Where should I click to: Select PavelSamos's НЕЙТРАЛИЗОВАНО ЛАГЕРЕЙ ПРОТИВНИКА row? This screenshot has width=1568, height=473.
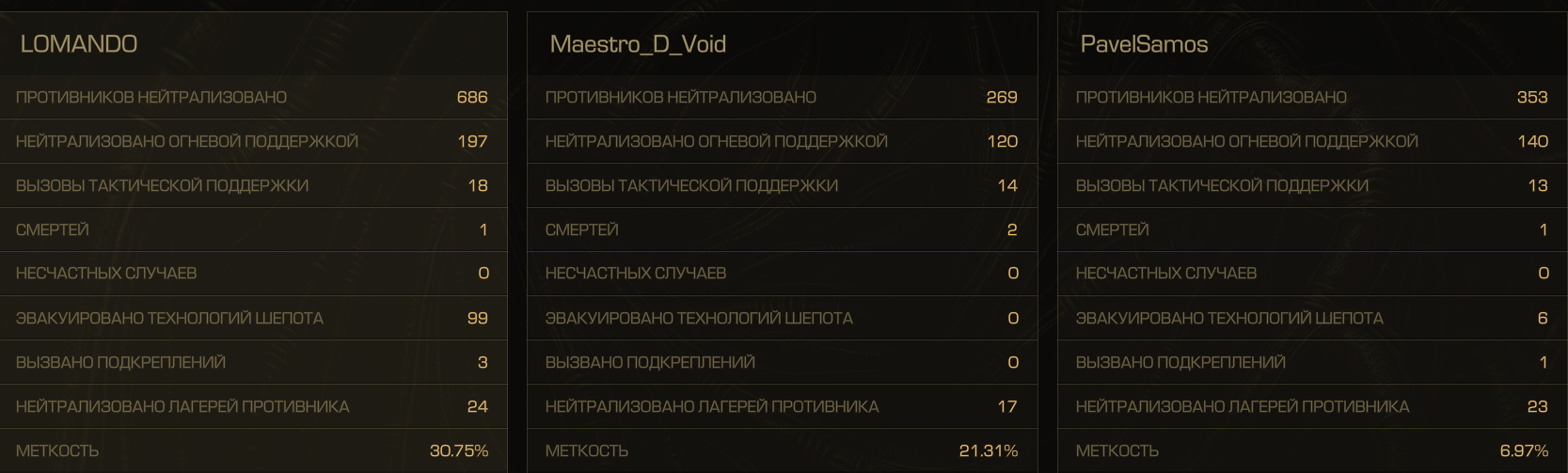tap(1312, 406)
